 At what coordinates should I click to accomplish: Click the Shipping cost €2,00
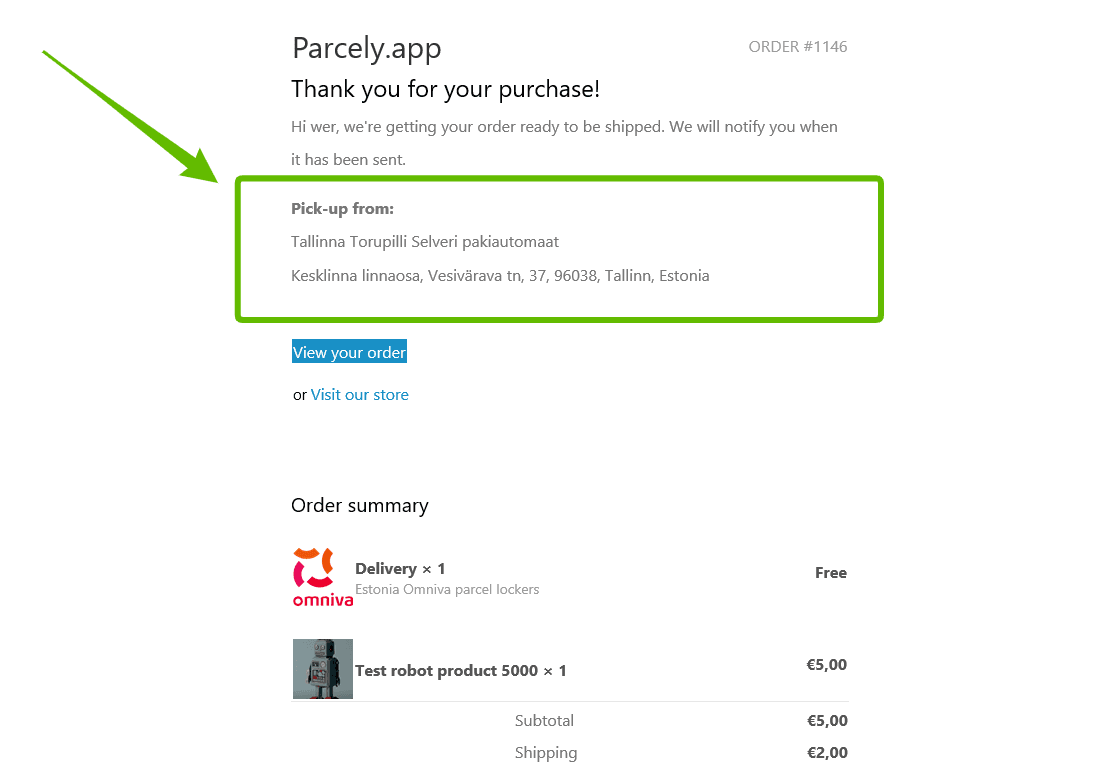pyautogui.click(x=826, y=753)
